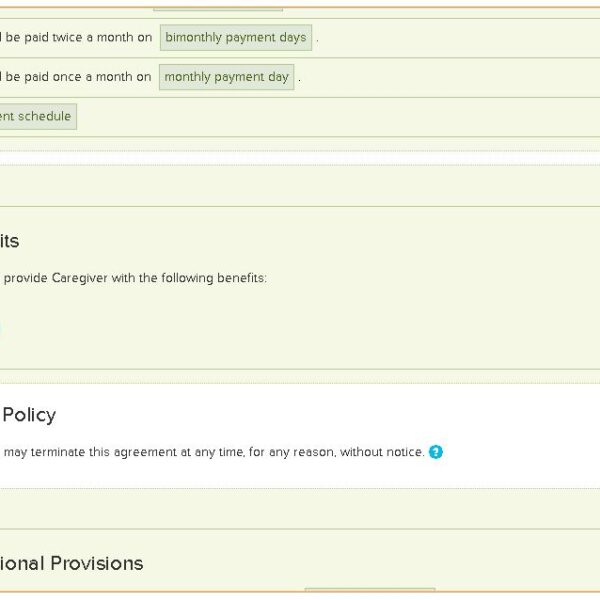
Task: Click the partial blue icon under benefits text
Action: pyautogui.click(x=1, y=329)
